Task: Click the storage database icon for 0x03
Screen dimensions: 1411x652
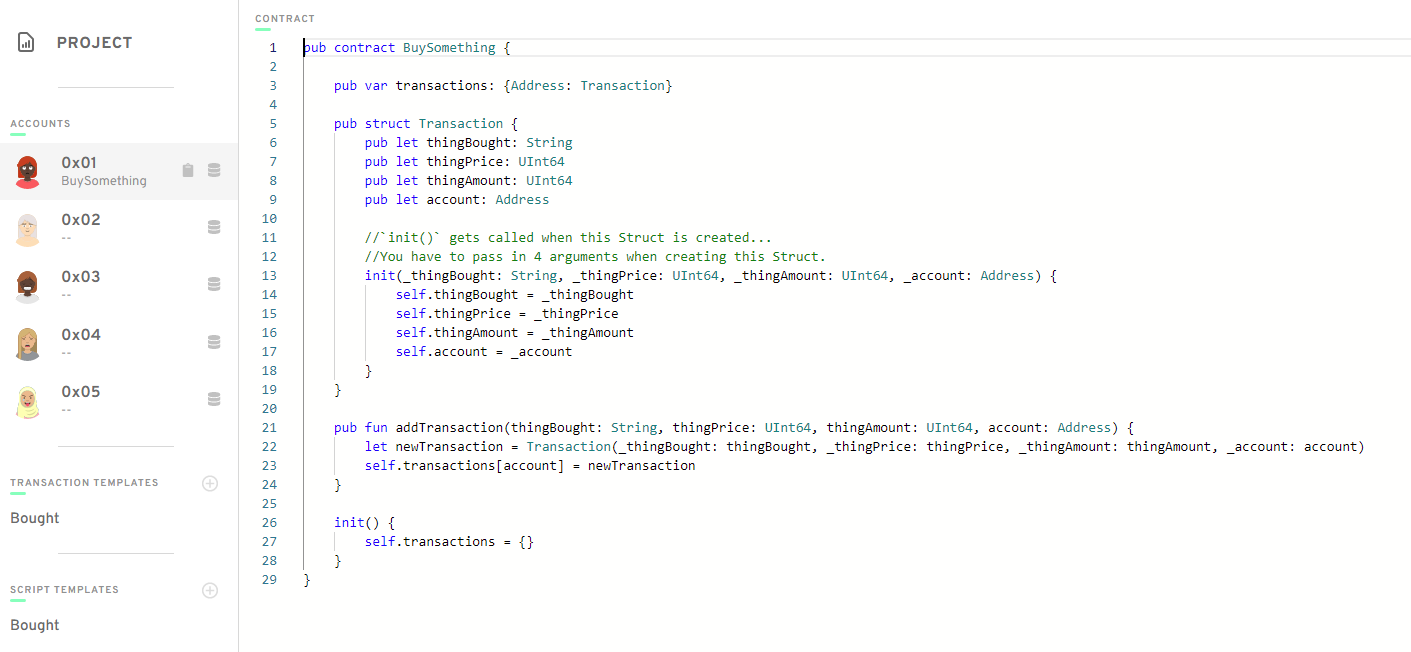Action: tap(213, 285)
